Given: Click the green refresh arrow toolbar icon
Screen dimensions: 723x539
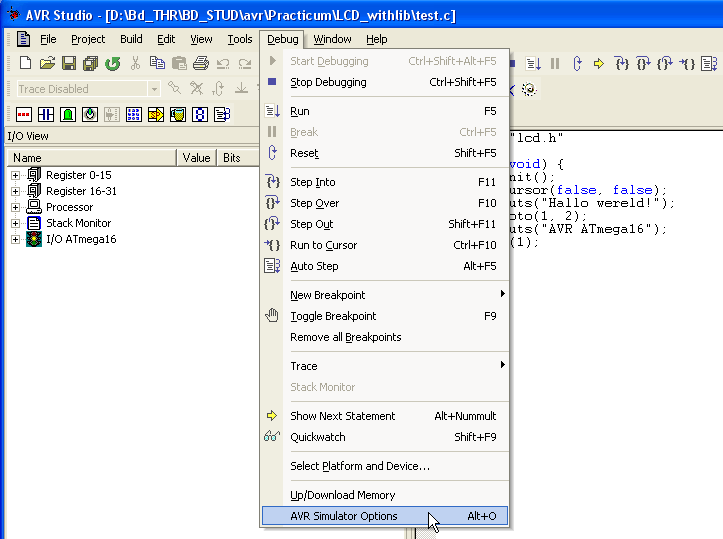Looking at the screenshot, I should click(112, 64).
